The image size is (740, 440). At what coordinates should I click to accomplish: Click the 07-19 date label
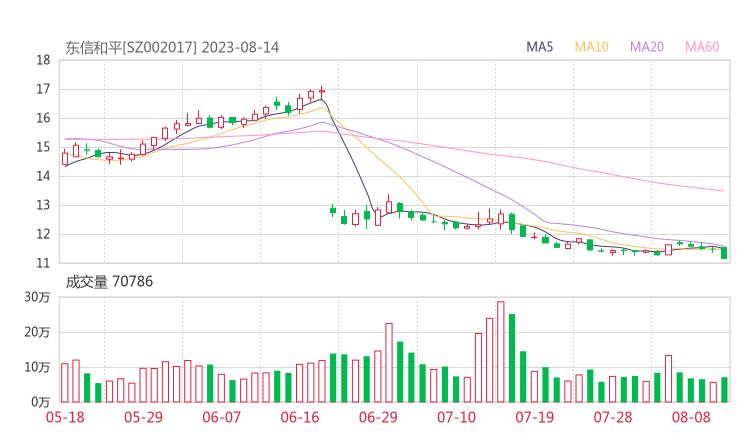[x=534, y=417]
